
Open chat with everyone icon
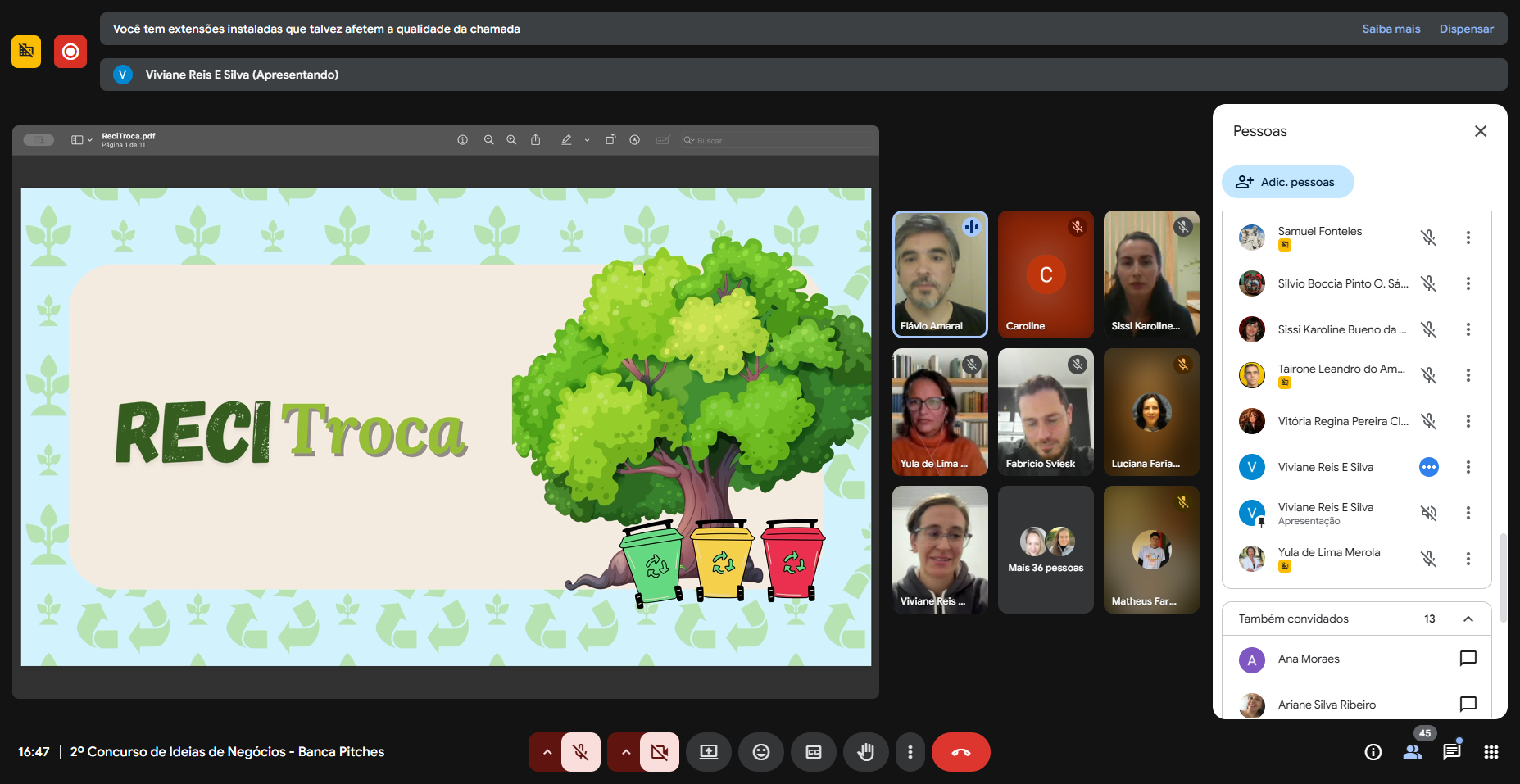1451,752
